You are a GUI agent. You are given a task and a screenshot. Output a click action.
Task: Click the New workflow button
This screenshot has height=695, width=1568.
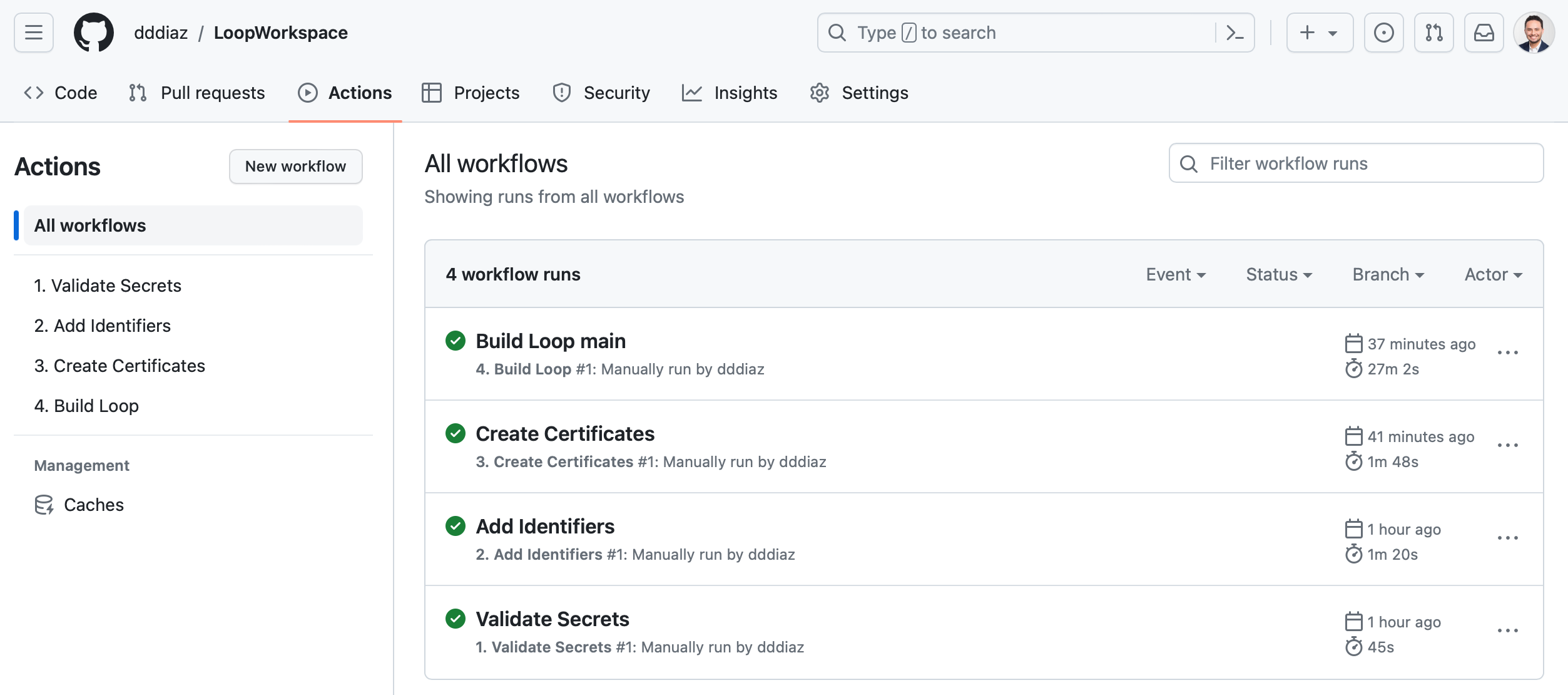(295, 167)
